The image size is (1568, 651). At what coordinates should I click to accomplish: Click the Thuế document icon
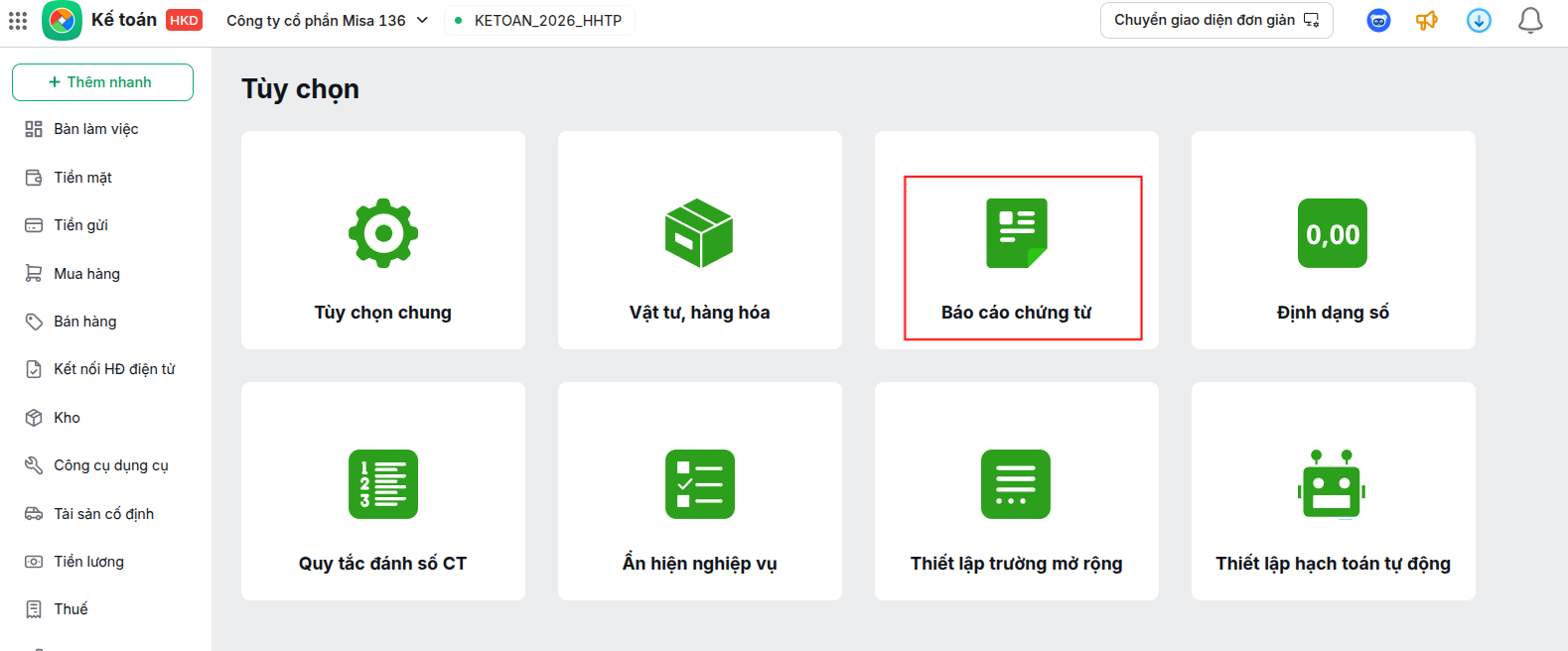pos(34,609)
